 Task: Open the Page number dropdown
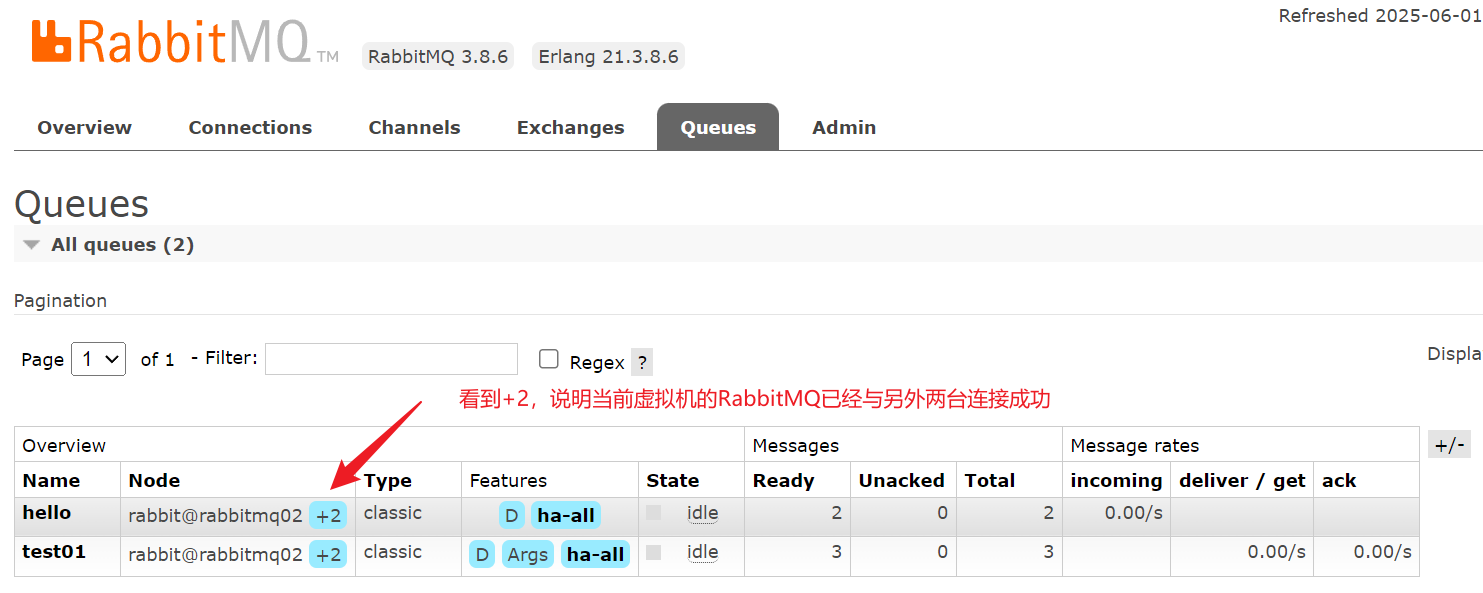click(x=98, y=359)
